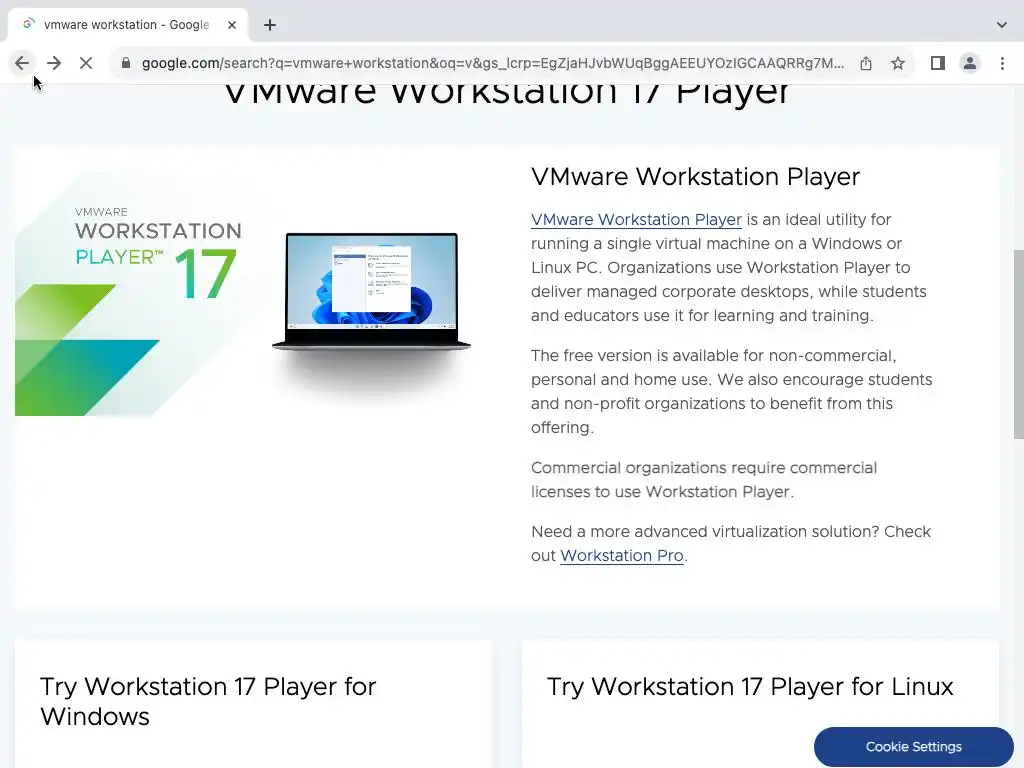Click the 'The free version is available' paragraph

731,391
